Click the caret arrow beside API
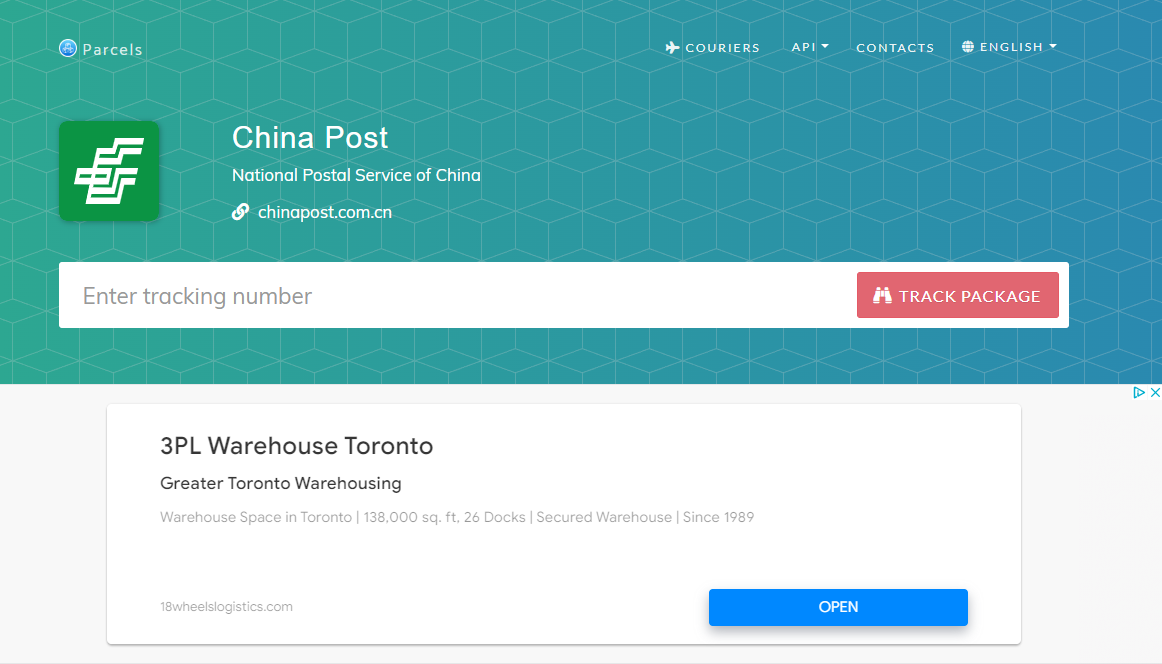 825,47
